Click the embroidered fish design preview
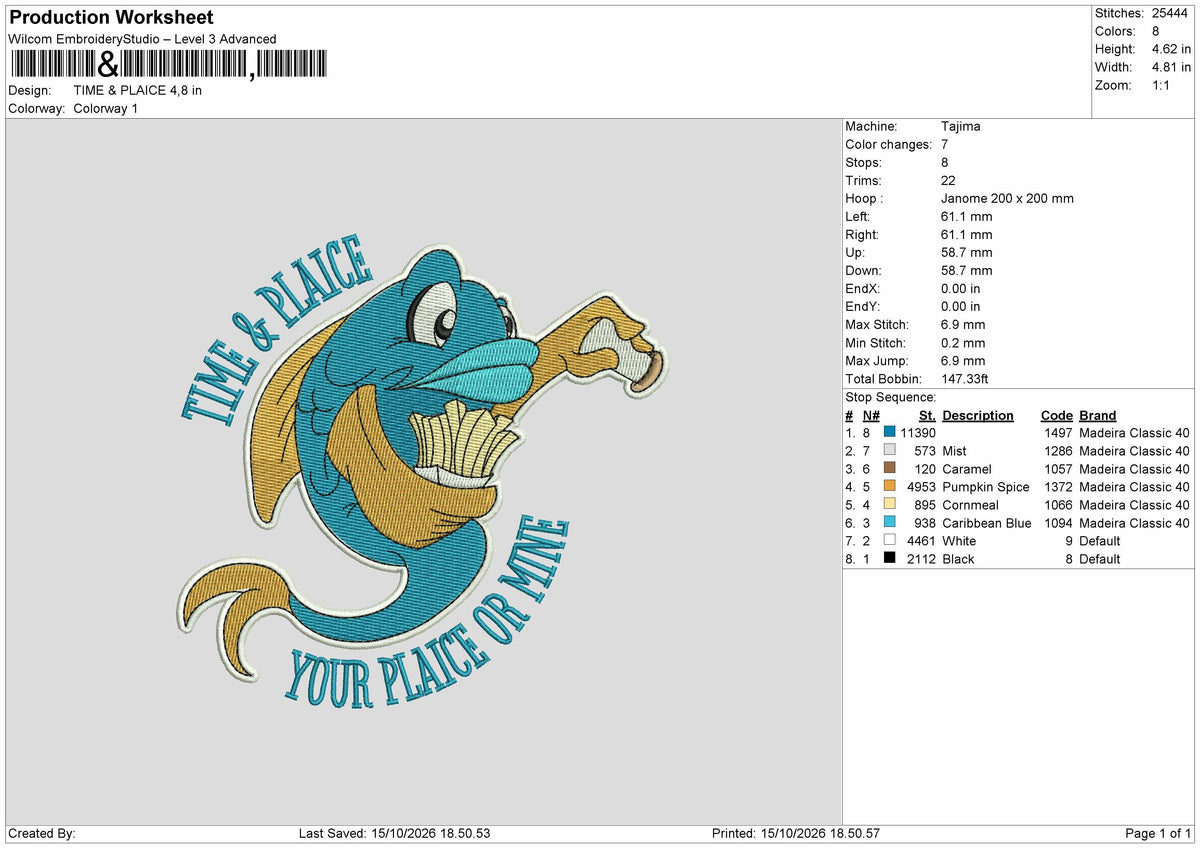1200x848 pixels. pyautogui.click(x=423, y=472)
